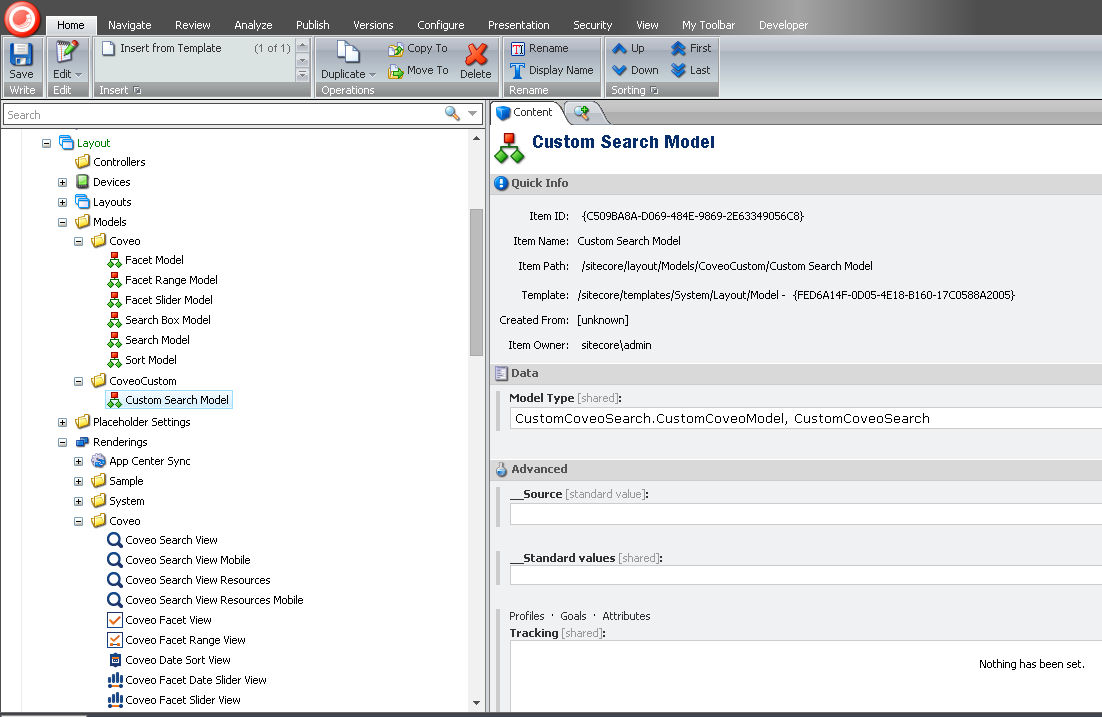This screenshot has width=1102, height=717.
Task: Expand the Sorting group launcher
Action: (x=654, y=91)
